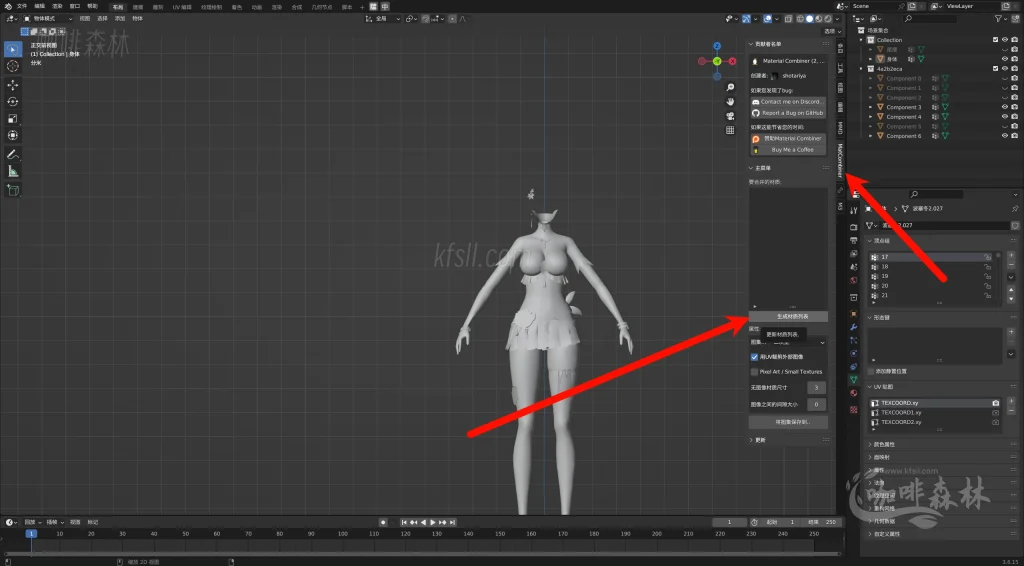Open the World properties tab

[x=854, y=280]
